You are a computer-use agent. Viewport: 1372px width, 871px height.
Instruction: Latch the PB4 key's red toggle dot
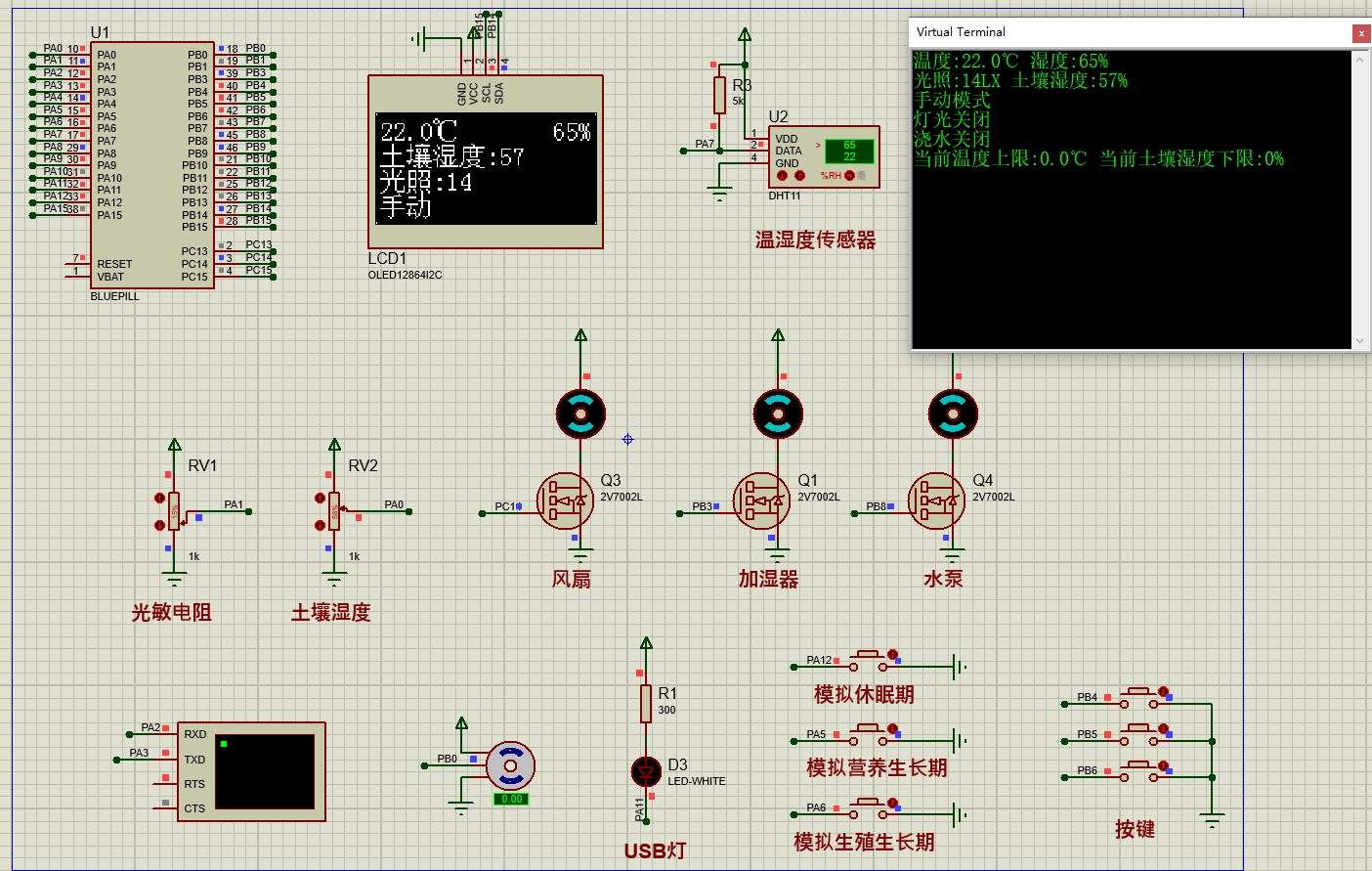(1163, 692)
